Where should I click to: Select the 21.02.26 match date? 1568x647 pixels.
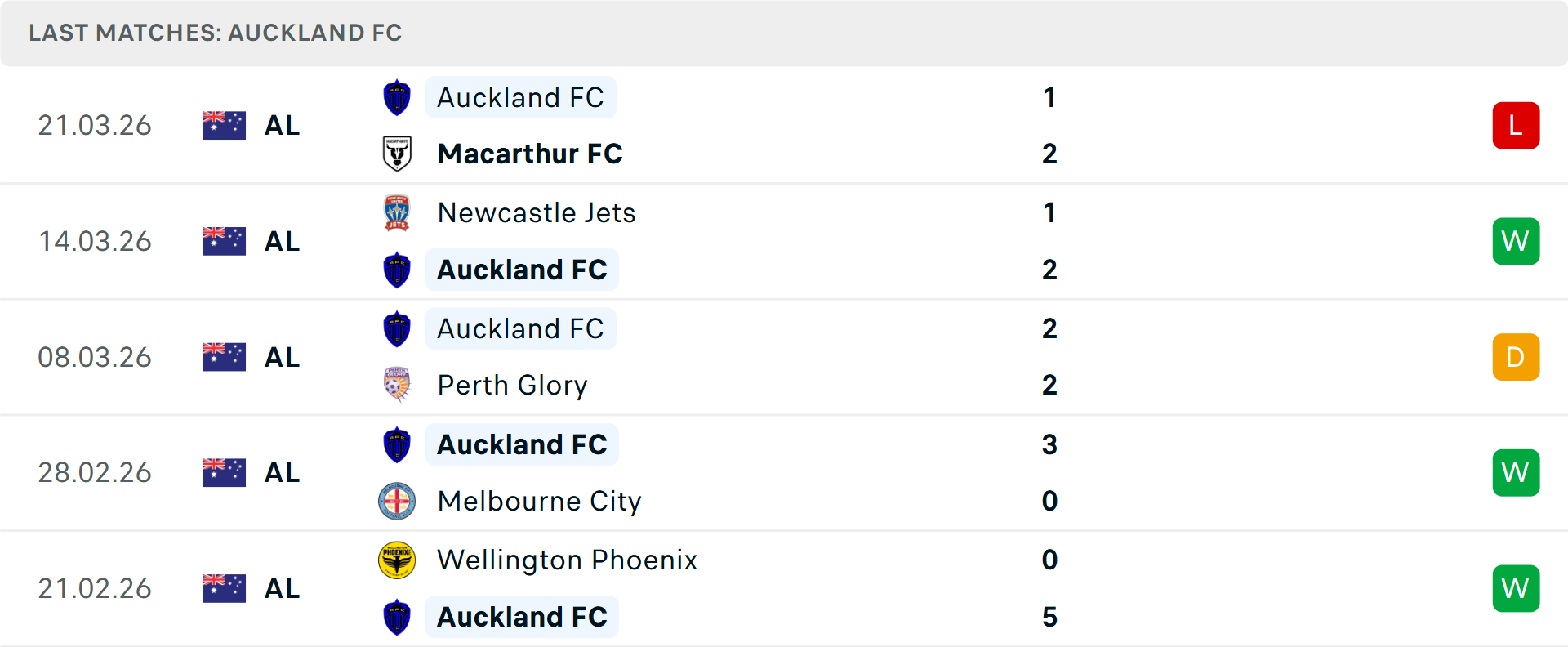[x=95, y=588]
